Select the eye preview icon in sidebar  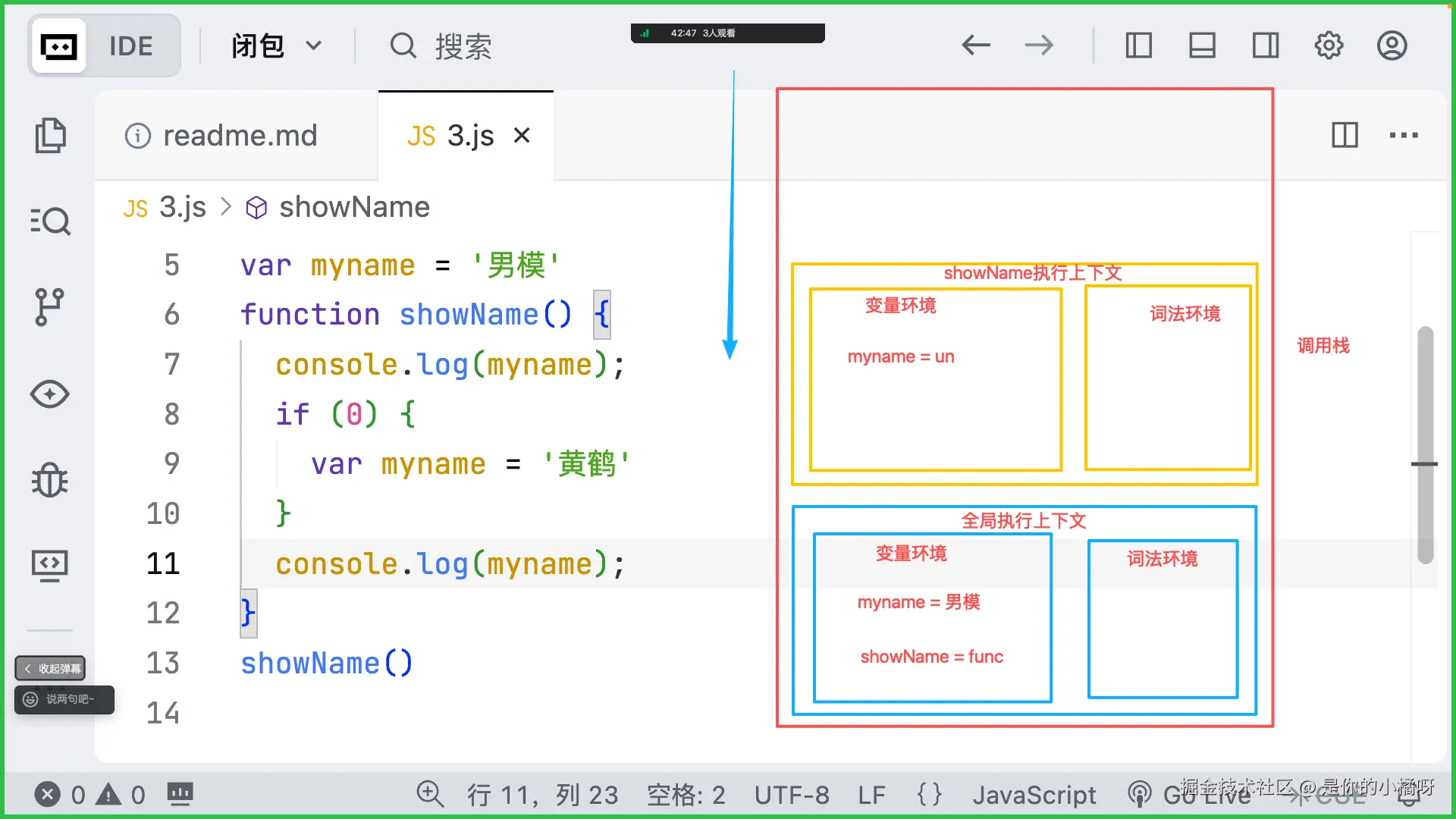pyautogui.click(x=51, y=394)
